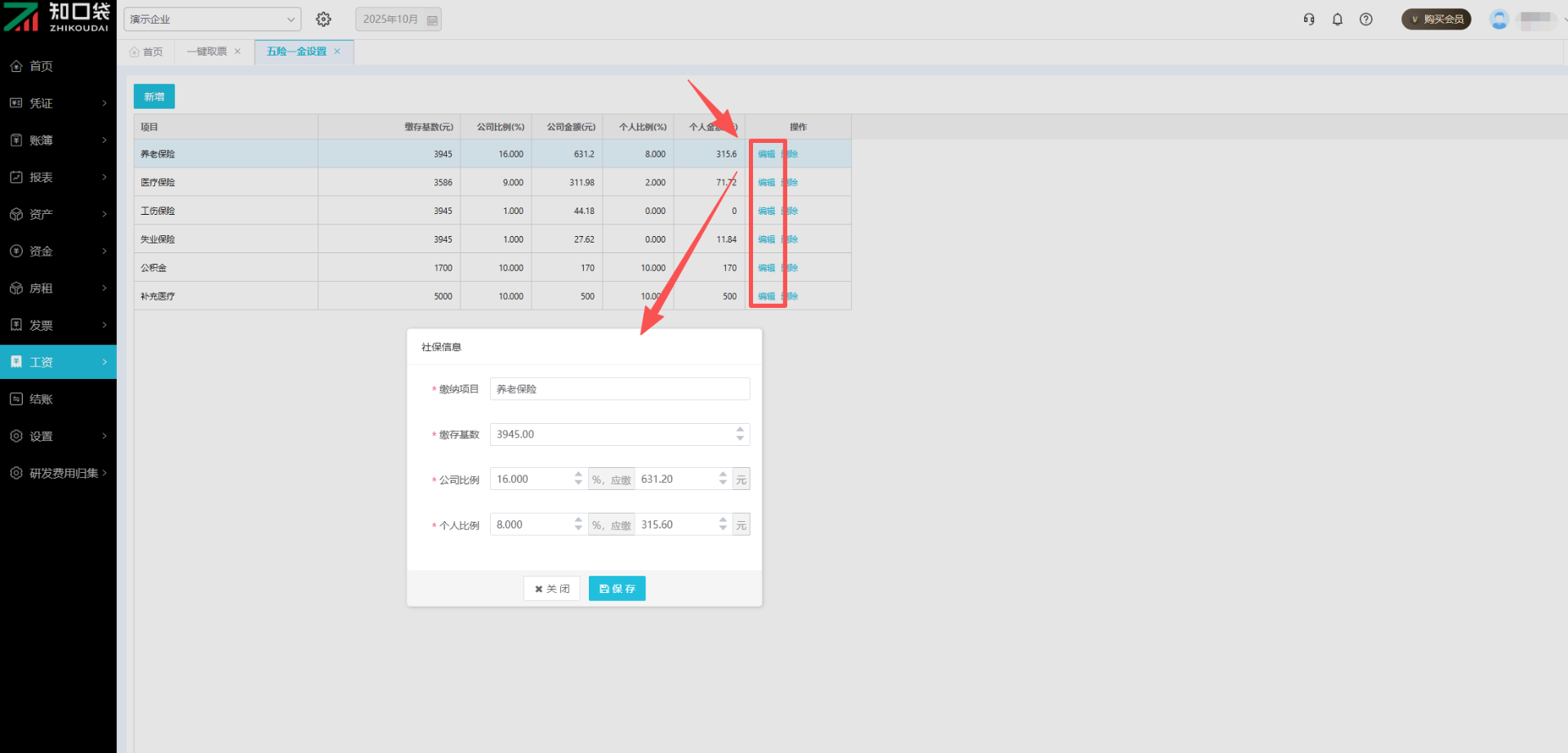This screenshot has width=1568, height=753.
Task: Open the notification bell
Action: [x=1338, y=20]
